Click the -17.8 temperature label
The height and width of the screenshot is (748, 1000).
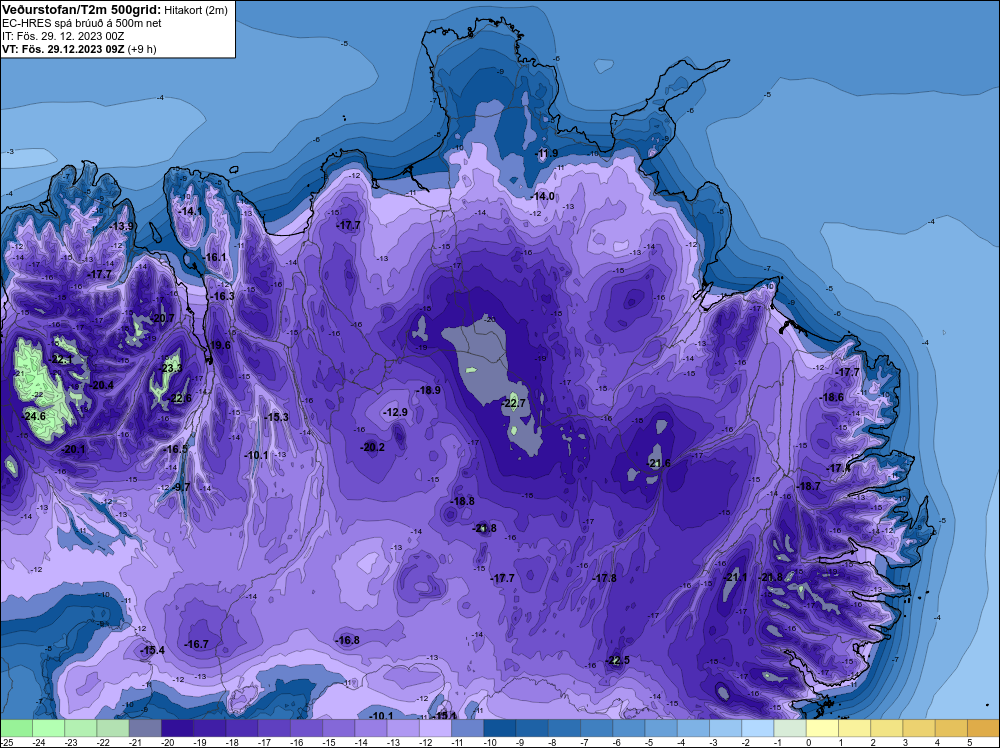click(x=605, y=578)
